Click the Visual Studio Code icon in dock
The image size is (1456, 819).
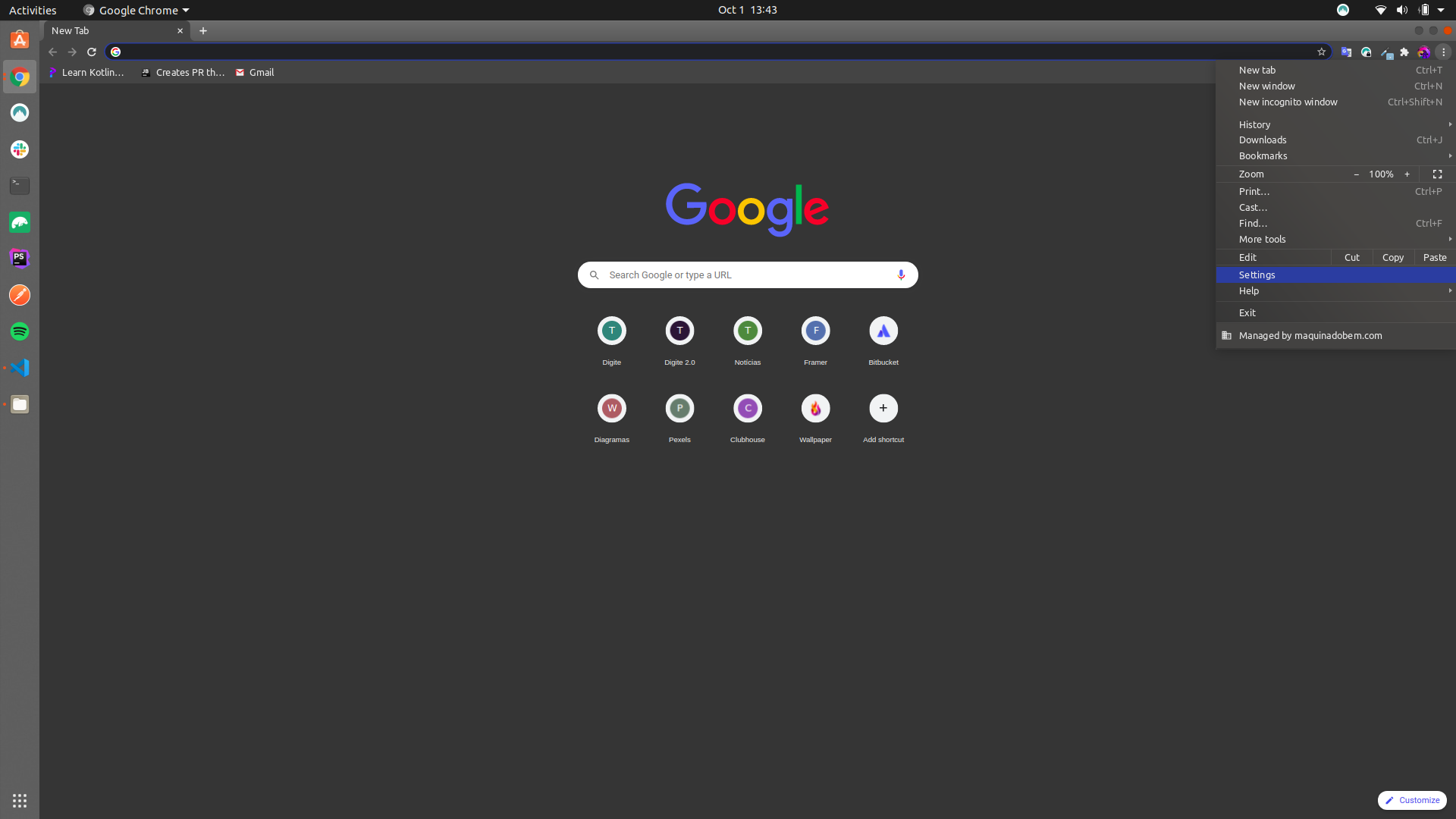tap(20, 367)
